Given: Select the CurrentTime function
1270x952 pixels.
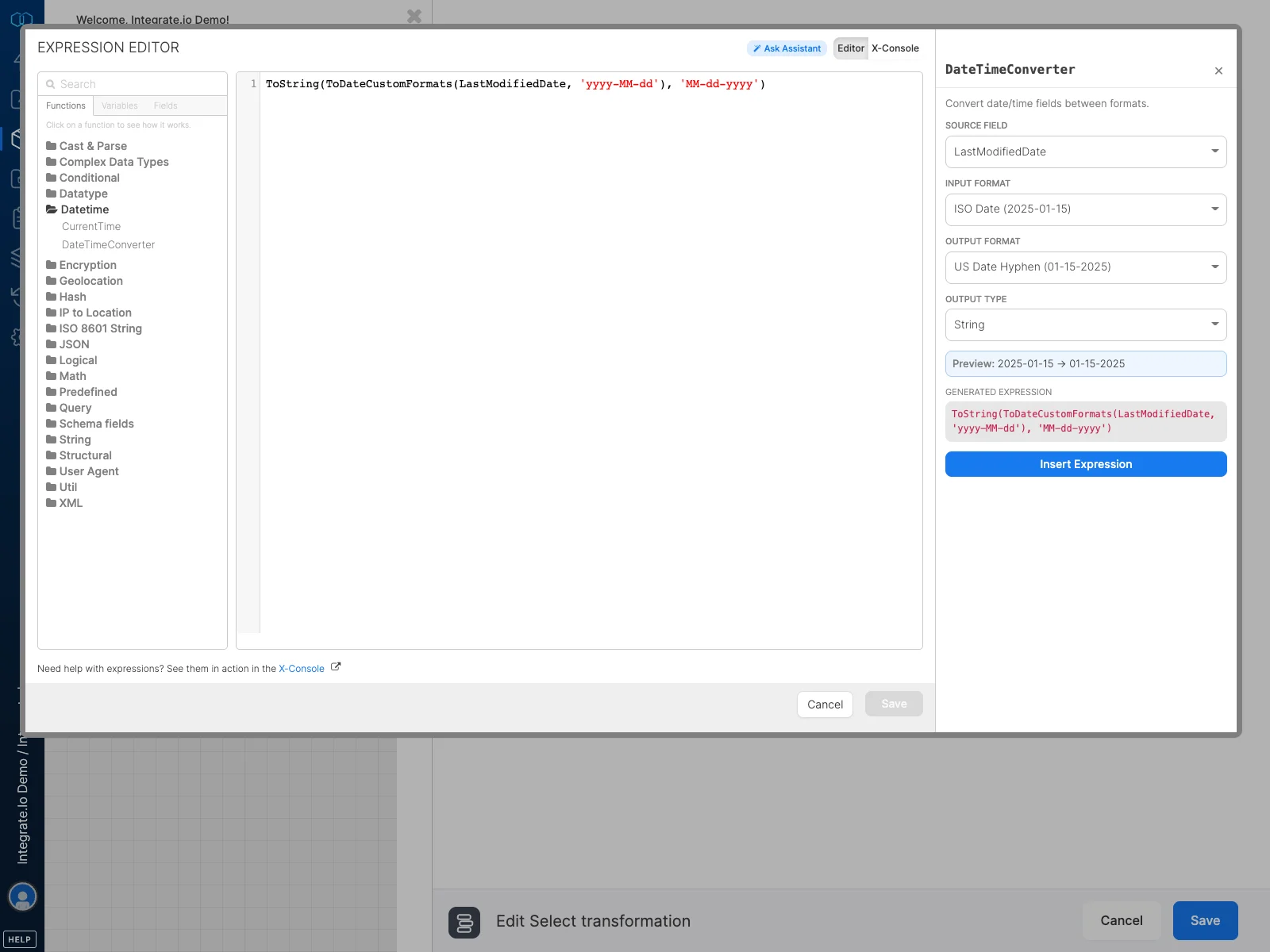Looking at the screenshot, I should pos(91,227).
